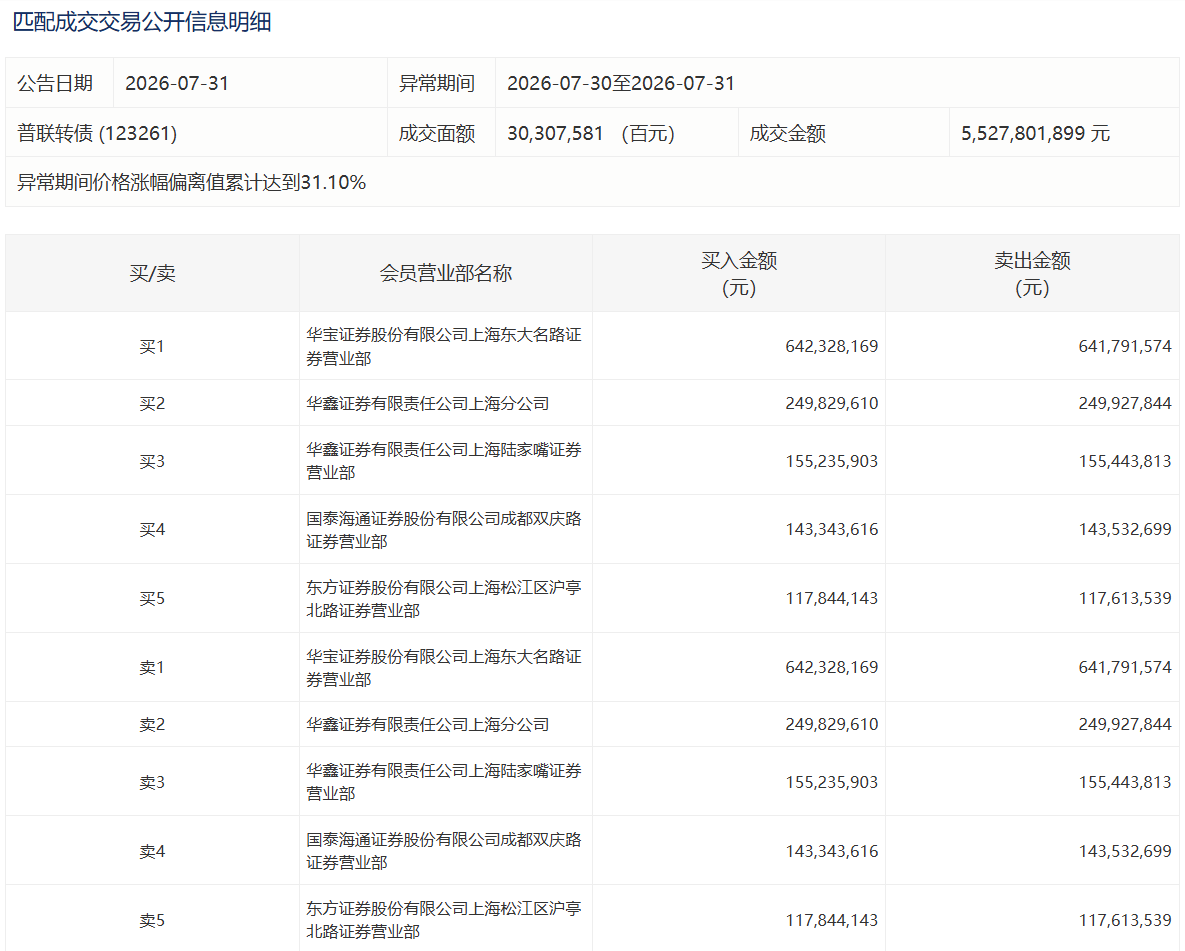This screenshot has height=951, width=1185.
Task: Click 642,328,169 in the 买1 row
Action: coord(831,346)
